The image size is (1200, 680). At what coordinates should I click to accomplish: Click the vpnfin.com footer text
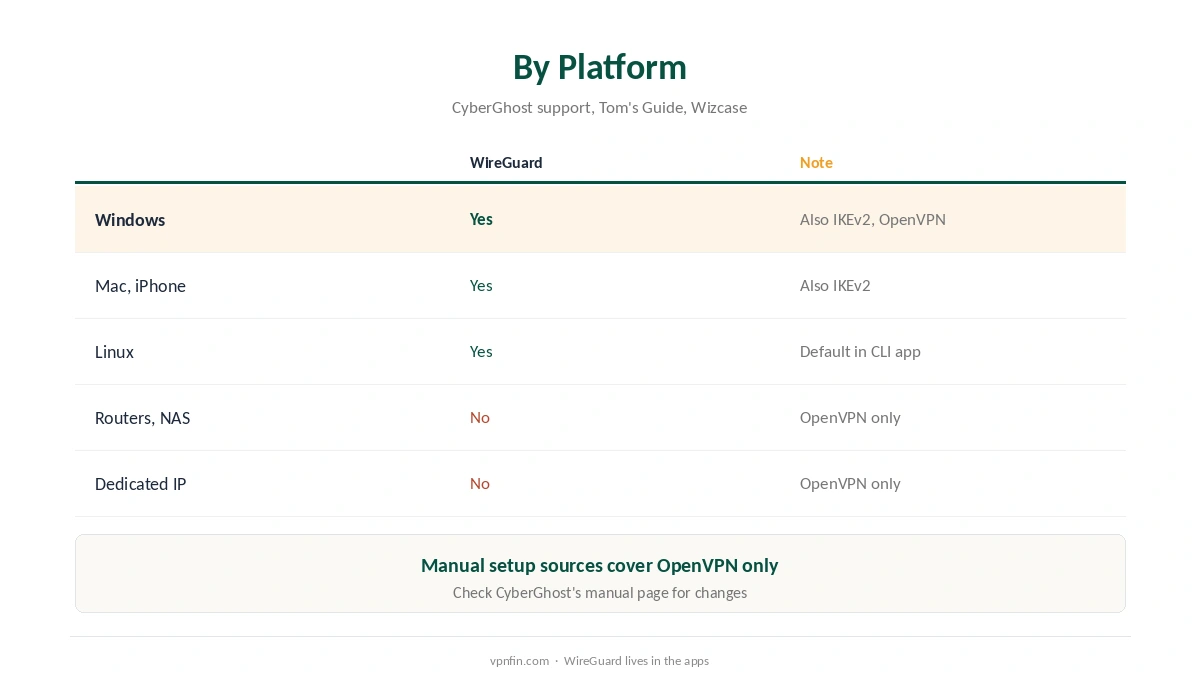pyautogui.click(x=519, y=661)
